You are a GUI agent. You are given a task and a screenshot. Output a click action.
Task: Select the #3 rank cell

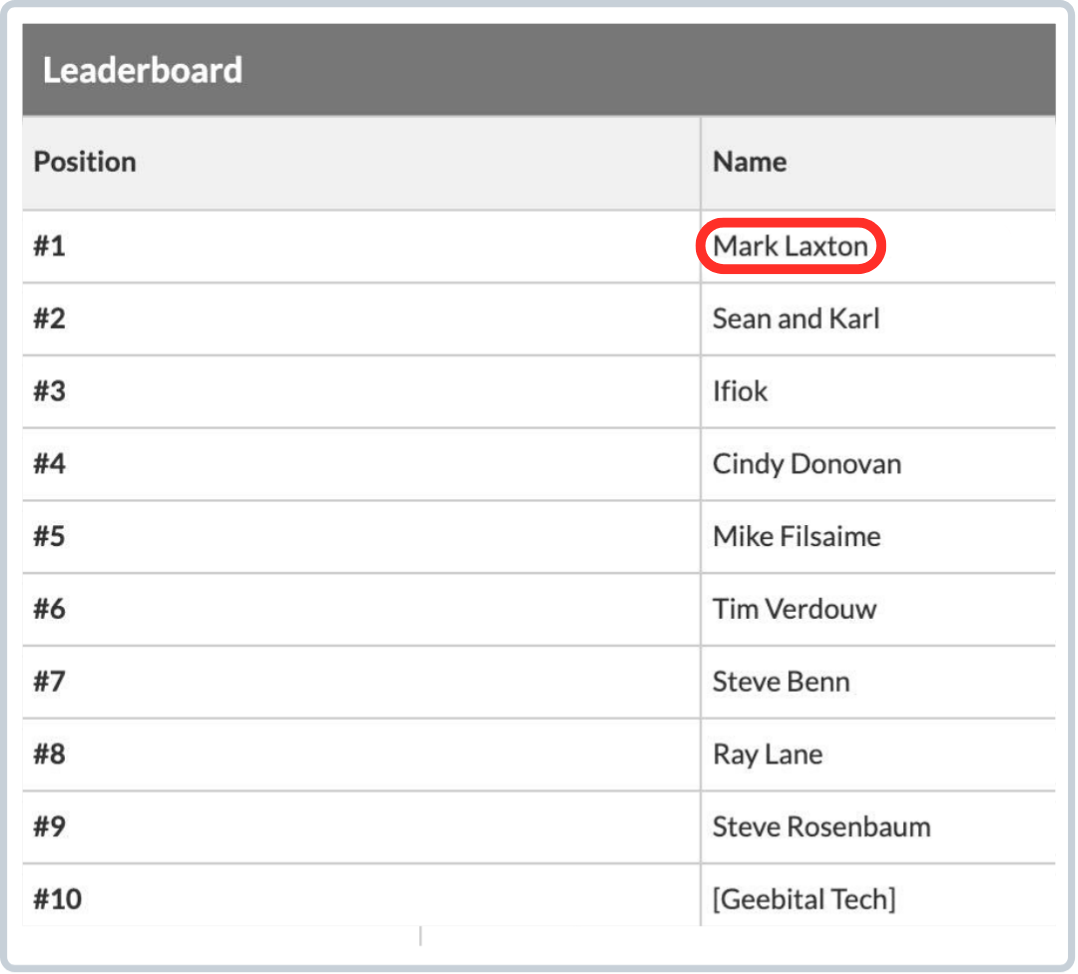click(x=49, y=391)
